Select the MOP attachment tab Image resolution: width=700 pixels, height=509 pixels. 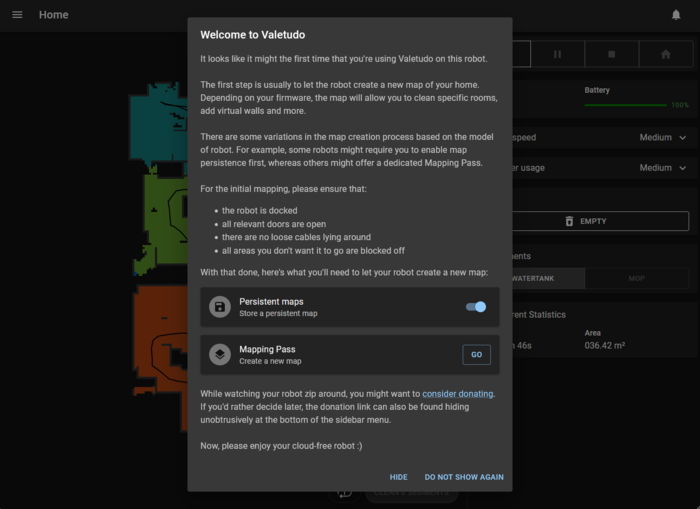click(x=637, y=278)
